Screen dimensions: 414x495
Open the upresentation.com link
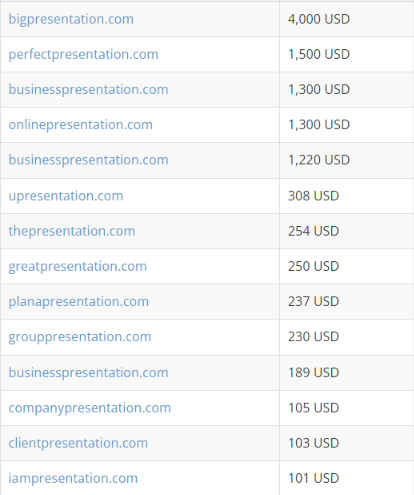[x=66, y=196]
